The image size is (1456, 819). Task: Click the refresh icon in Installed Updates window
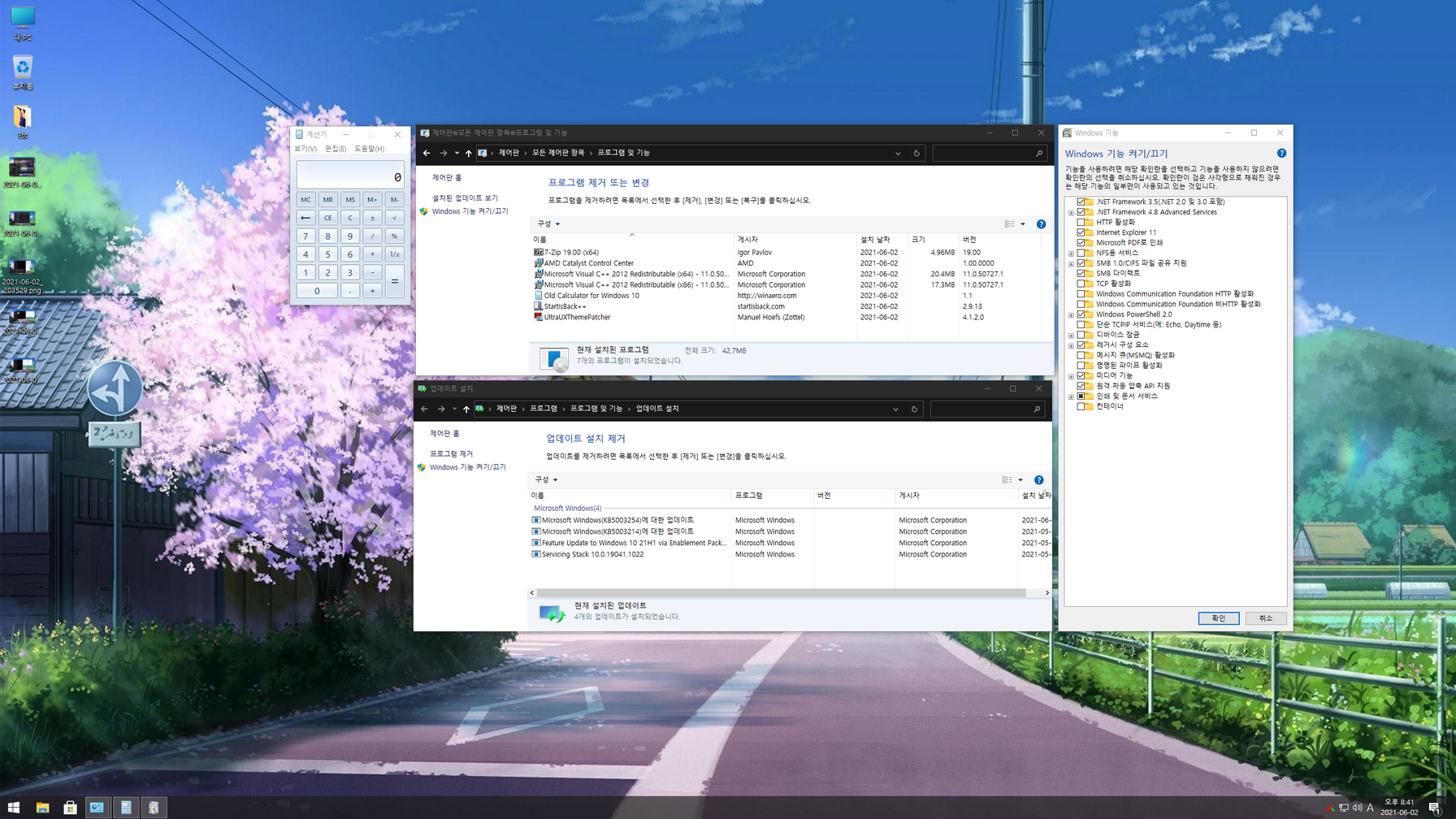(914, 409)
